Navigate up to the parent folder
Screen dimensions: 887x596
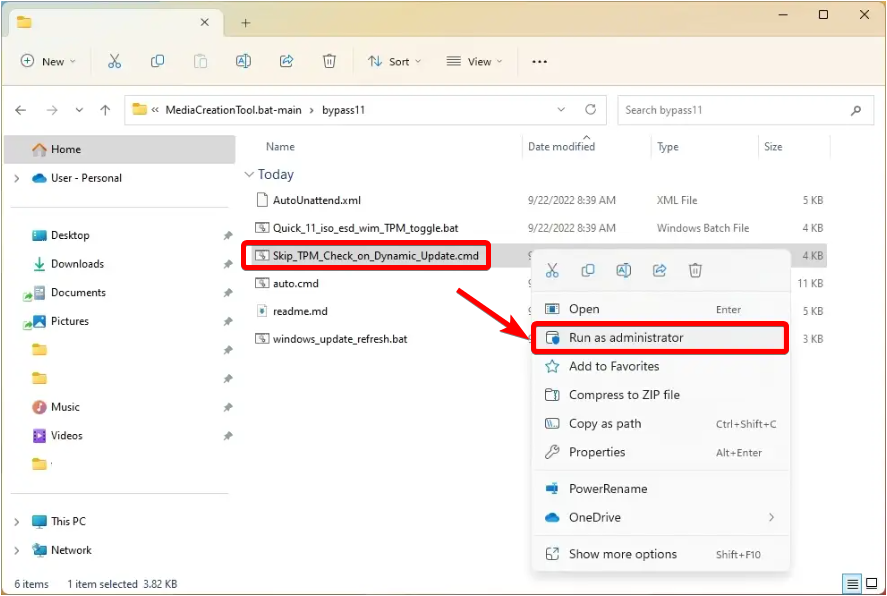click(x=105, y=110)
